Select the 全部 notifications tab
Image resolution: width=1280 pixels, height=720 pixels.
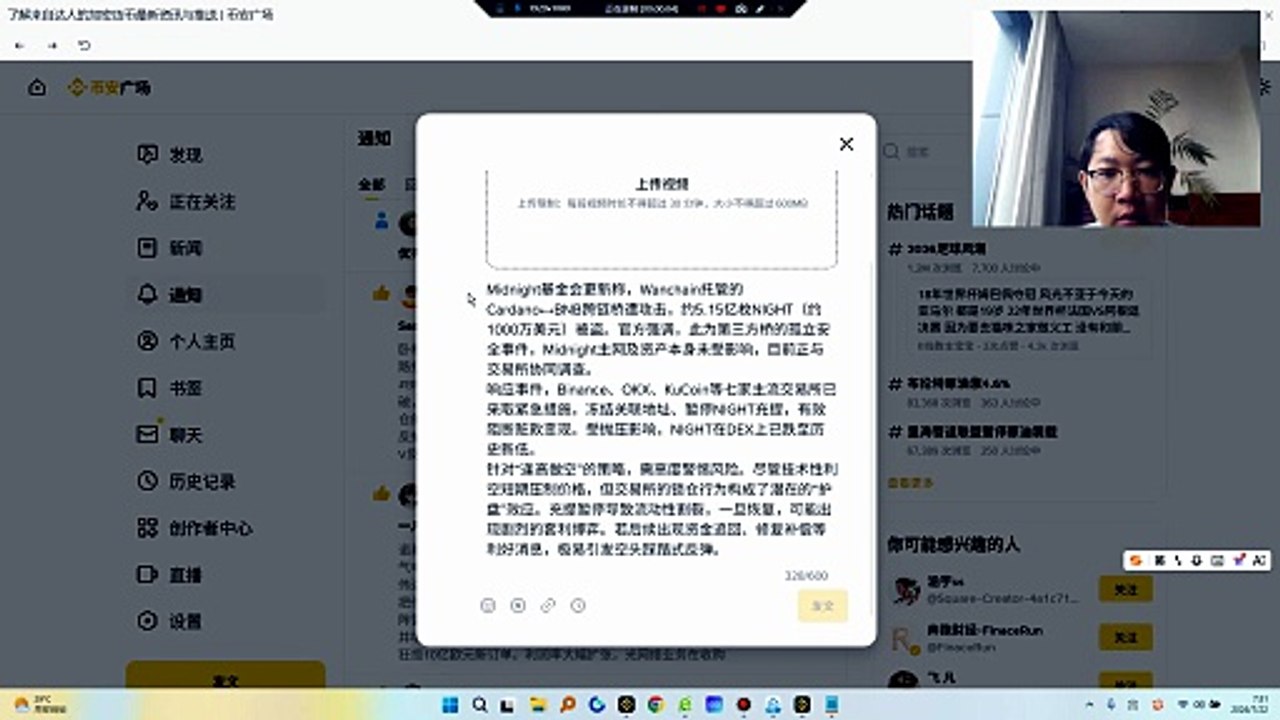tap(371, 185)
